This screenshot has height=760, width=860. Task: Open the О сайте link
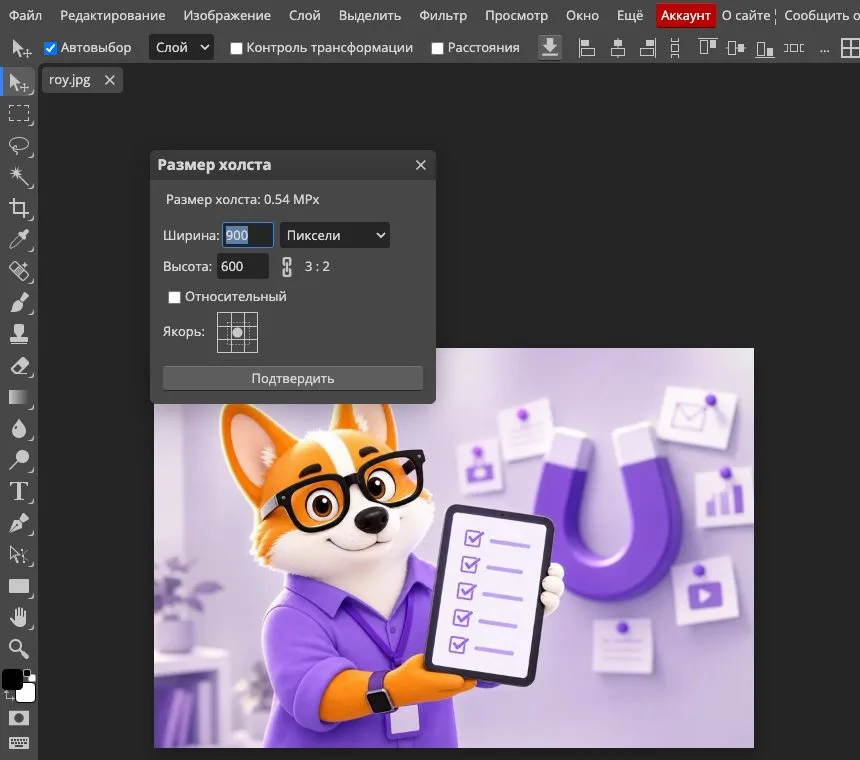(x=746, y=15)
